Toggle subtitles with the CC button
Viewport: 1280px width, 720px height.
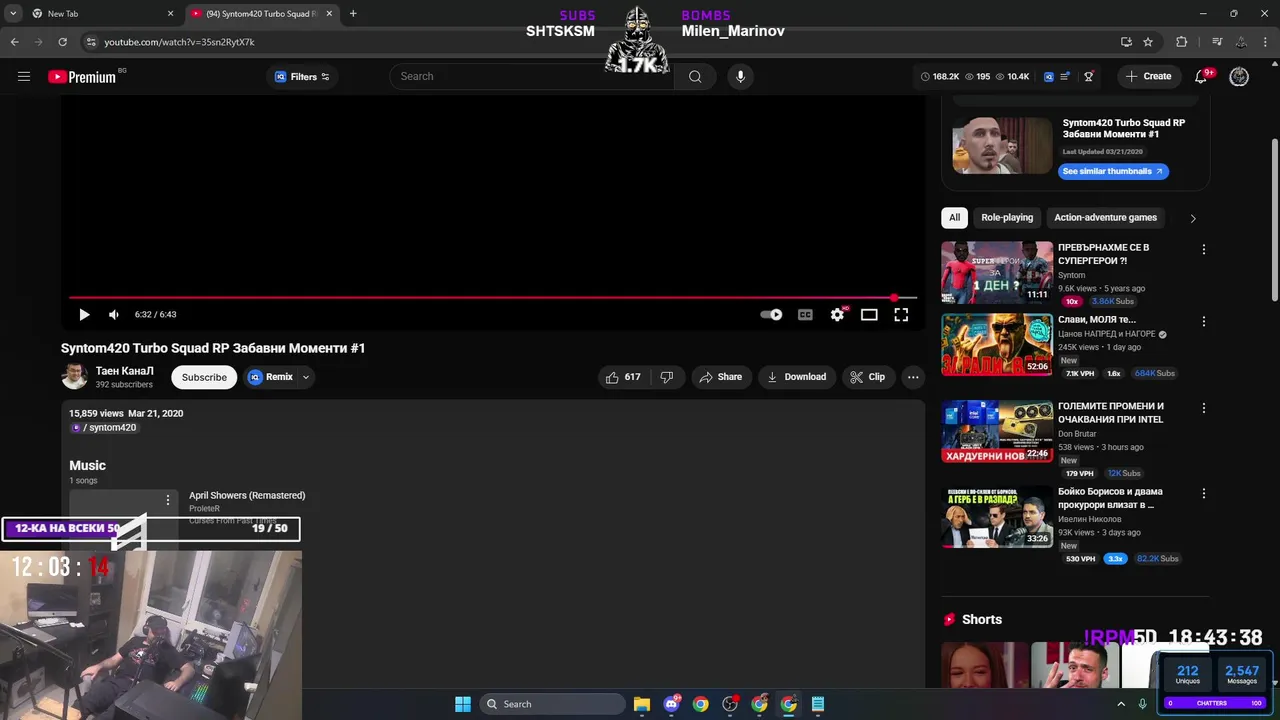click(805, 314)
